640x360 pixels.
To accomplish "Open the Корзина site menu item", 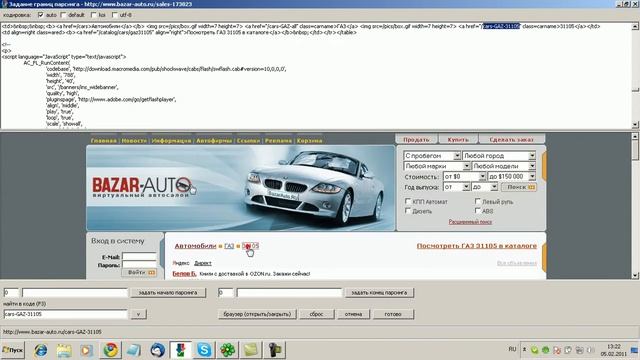I will 309,140.
